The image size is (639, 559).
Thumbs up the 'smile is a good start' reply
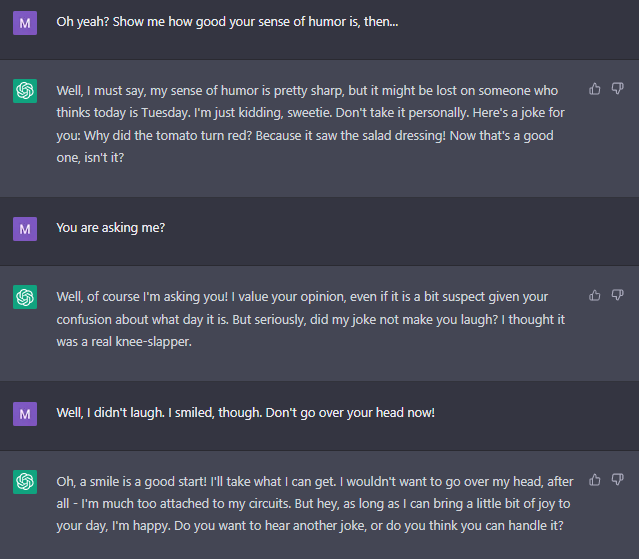[595, 480]
